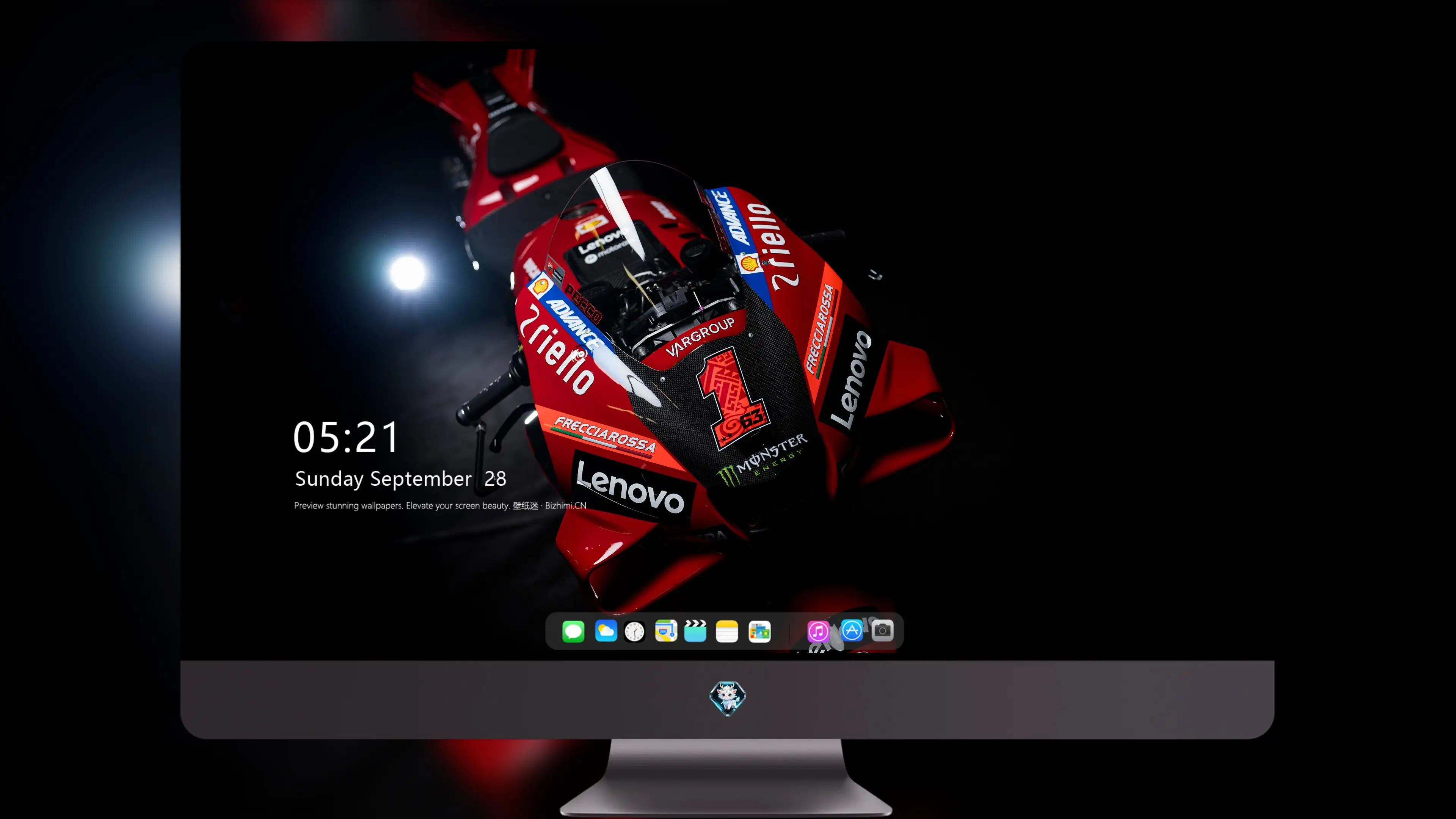The image size is (1456, 819).
Task: Click the 05:21 clock display
Action: tap(346, 437)
